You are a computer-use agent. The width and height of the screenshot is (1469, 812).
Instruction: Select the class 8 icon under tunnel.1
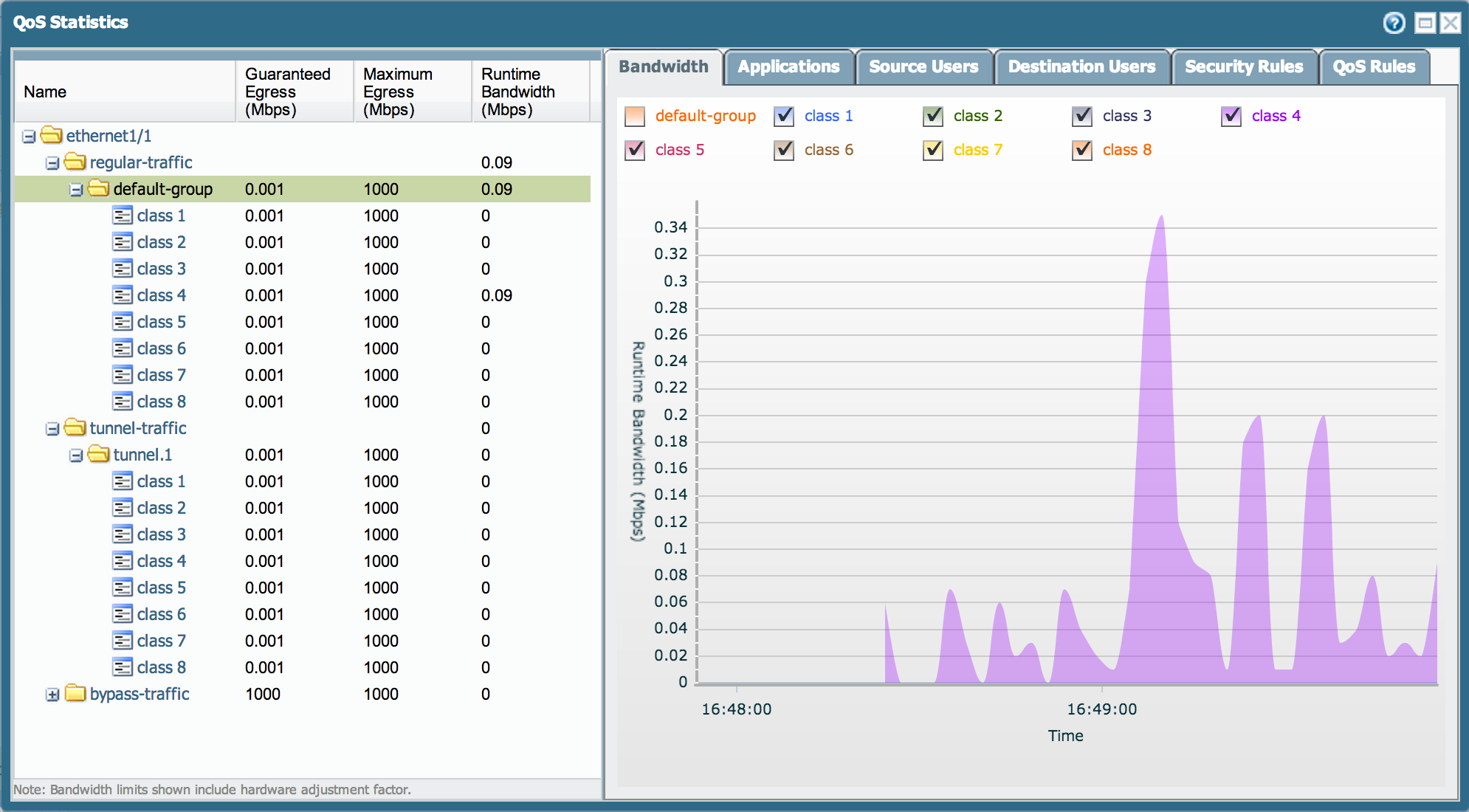pyautogui.click(x=123, y=667)
